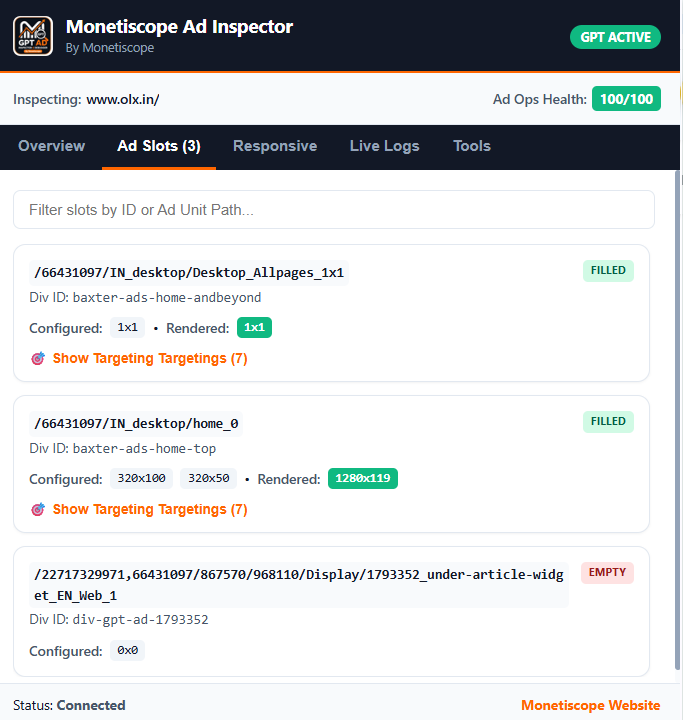Click Div ID baxter-ads-home-top
The image size is (683, 720).
click(x=123, y=449)
